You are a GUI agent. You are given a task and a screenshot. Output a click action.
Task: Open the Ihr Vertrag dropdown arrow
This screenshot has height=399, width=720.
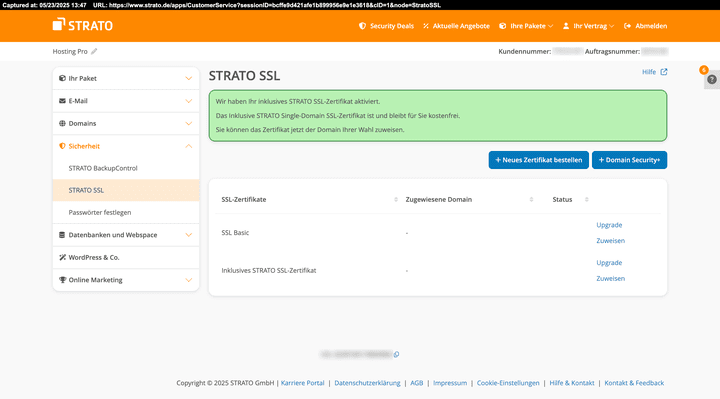[611, 26]
